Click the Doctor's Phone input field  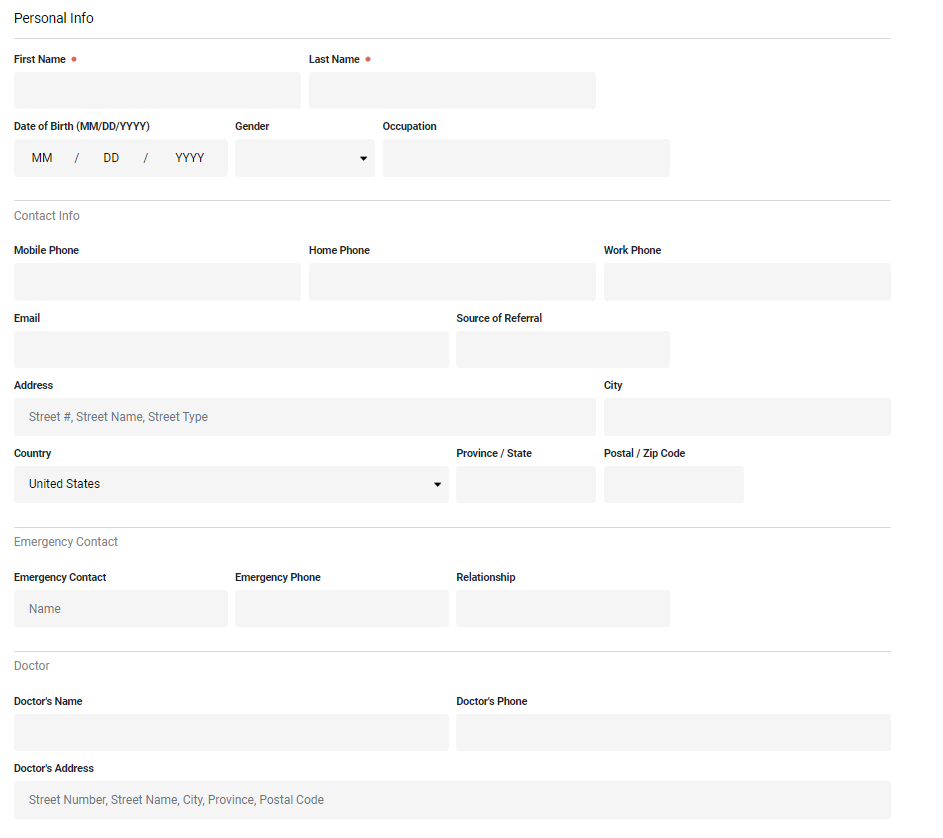pos(673,732)
